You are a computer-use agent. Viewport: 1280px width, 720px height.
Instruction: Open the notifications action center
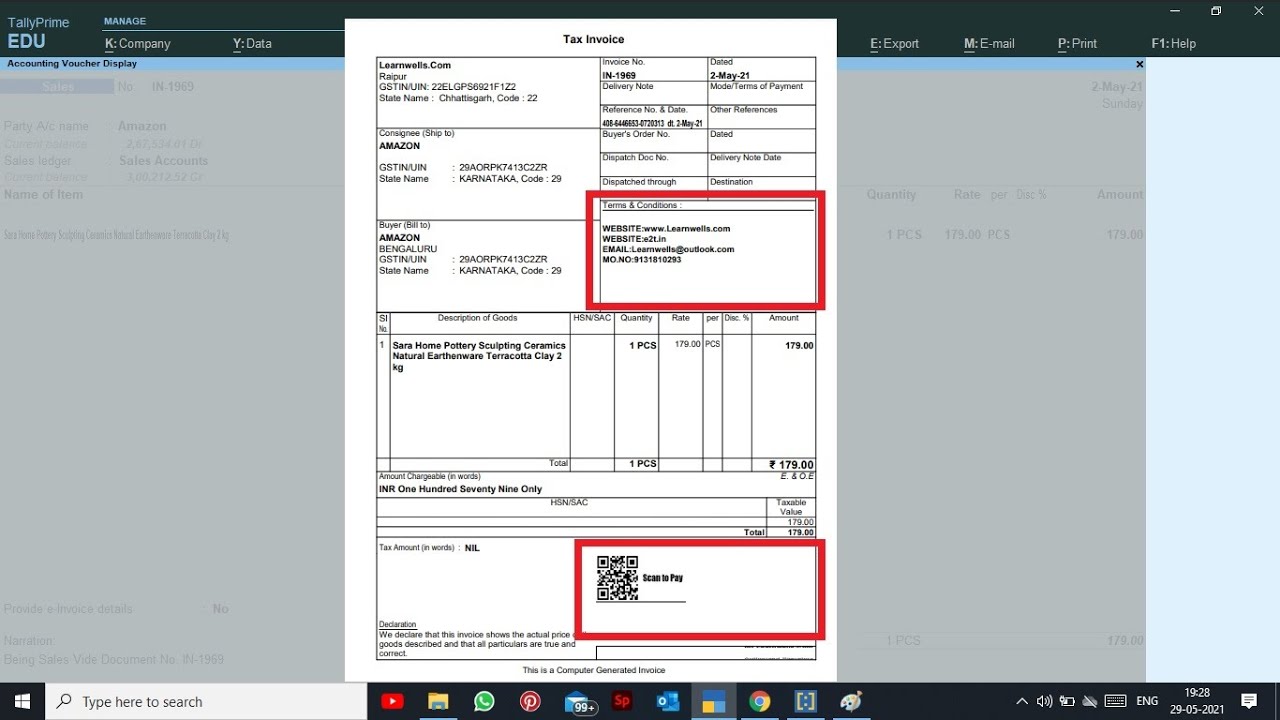[1249, 701]
